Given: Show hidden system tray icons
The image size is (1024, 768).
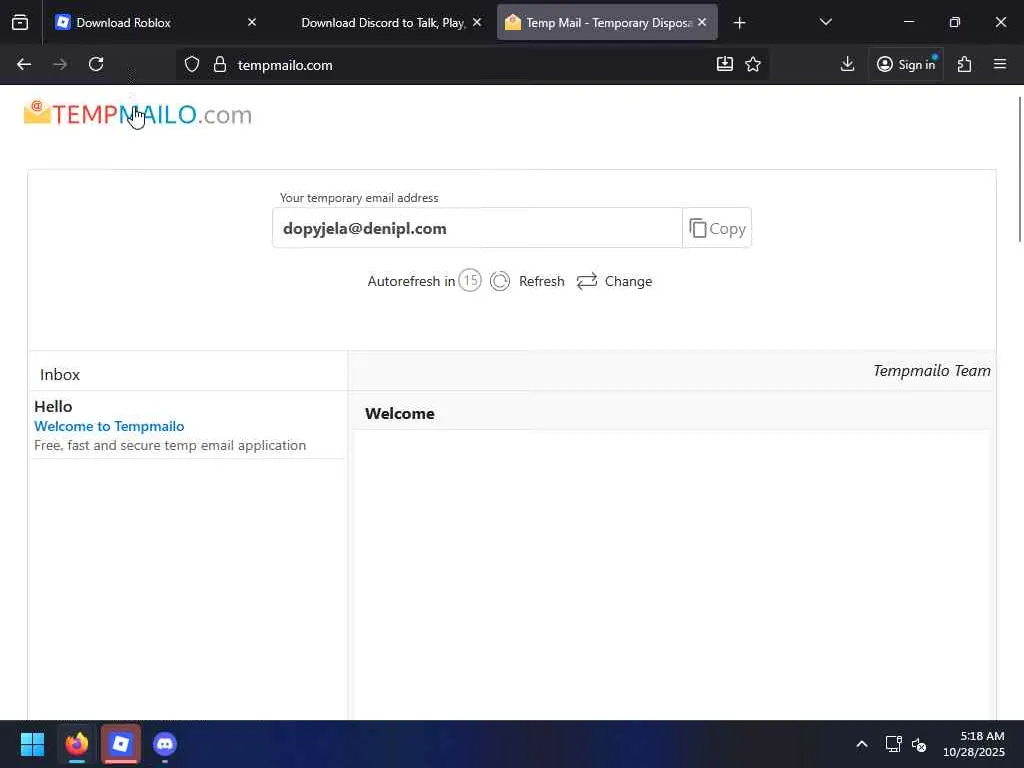Looking at the screenshot, I should click(x=862, y=744).
